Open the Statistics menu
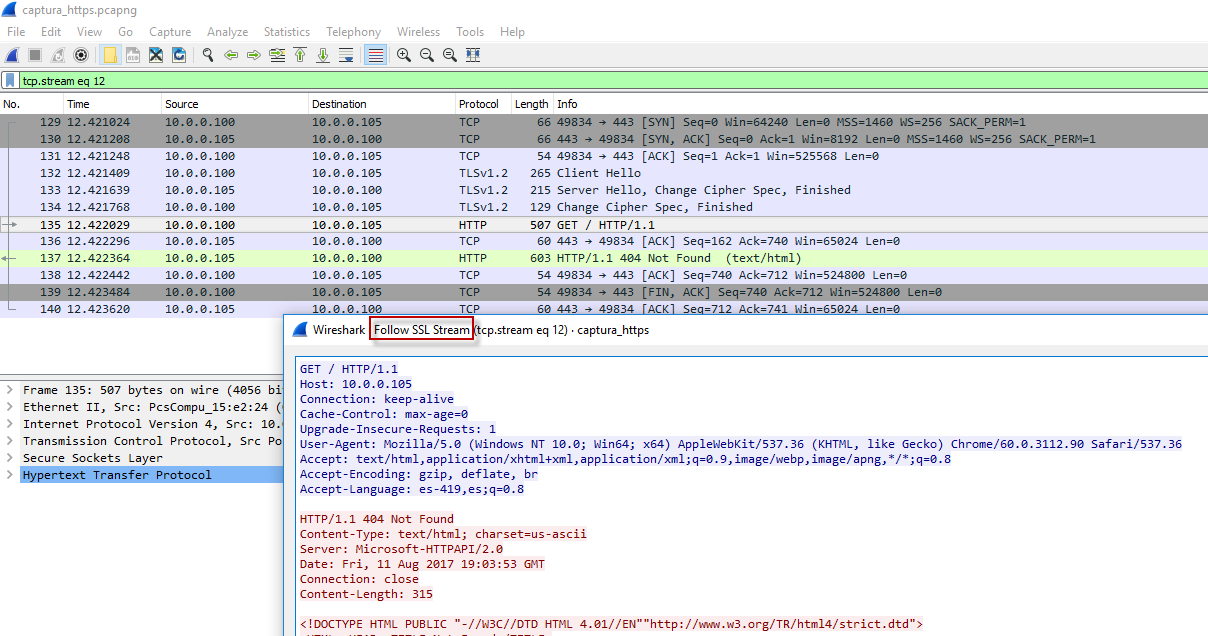Screen dimensions: 1208x636 287,32
